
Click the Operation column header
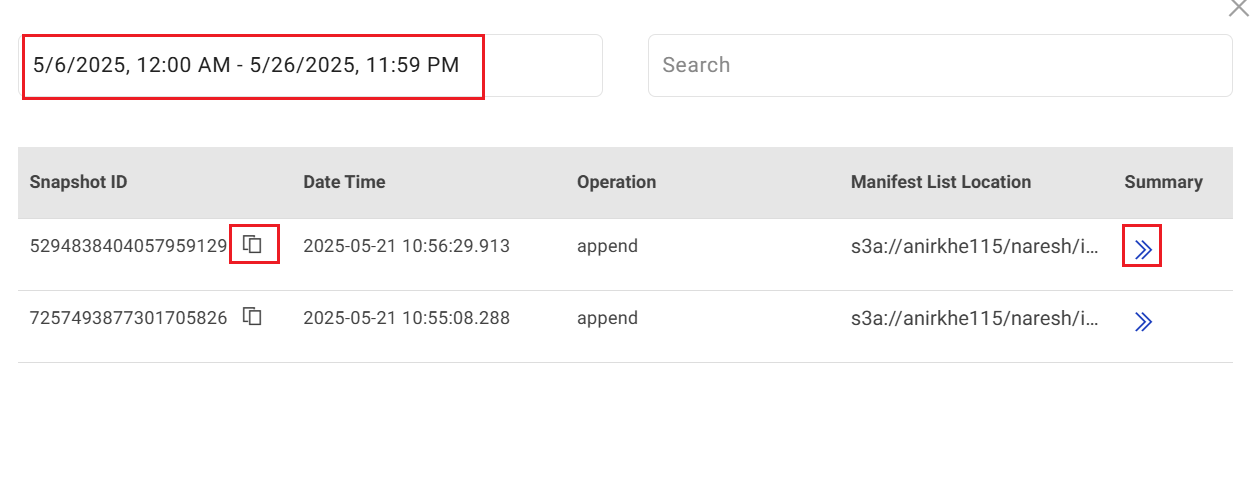point(616,182)
